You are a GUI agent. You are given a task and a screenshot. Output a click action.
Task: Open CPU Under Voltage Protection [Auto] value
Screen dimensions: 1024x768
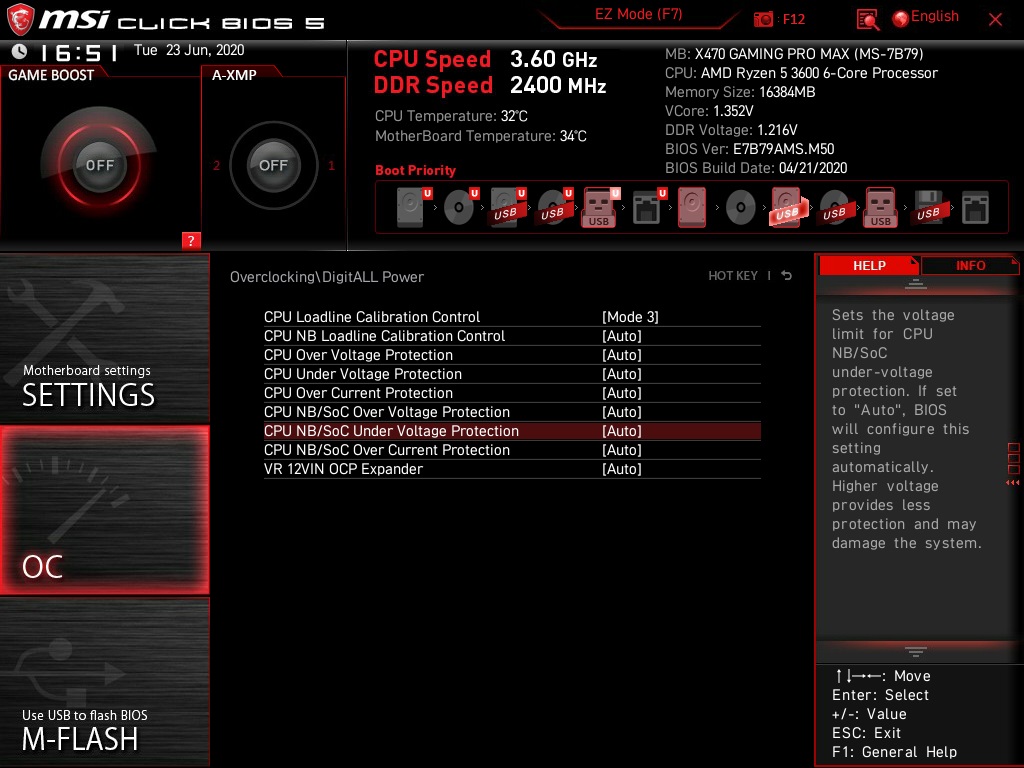pyautogui.click(x=622, y=374)
